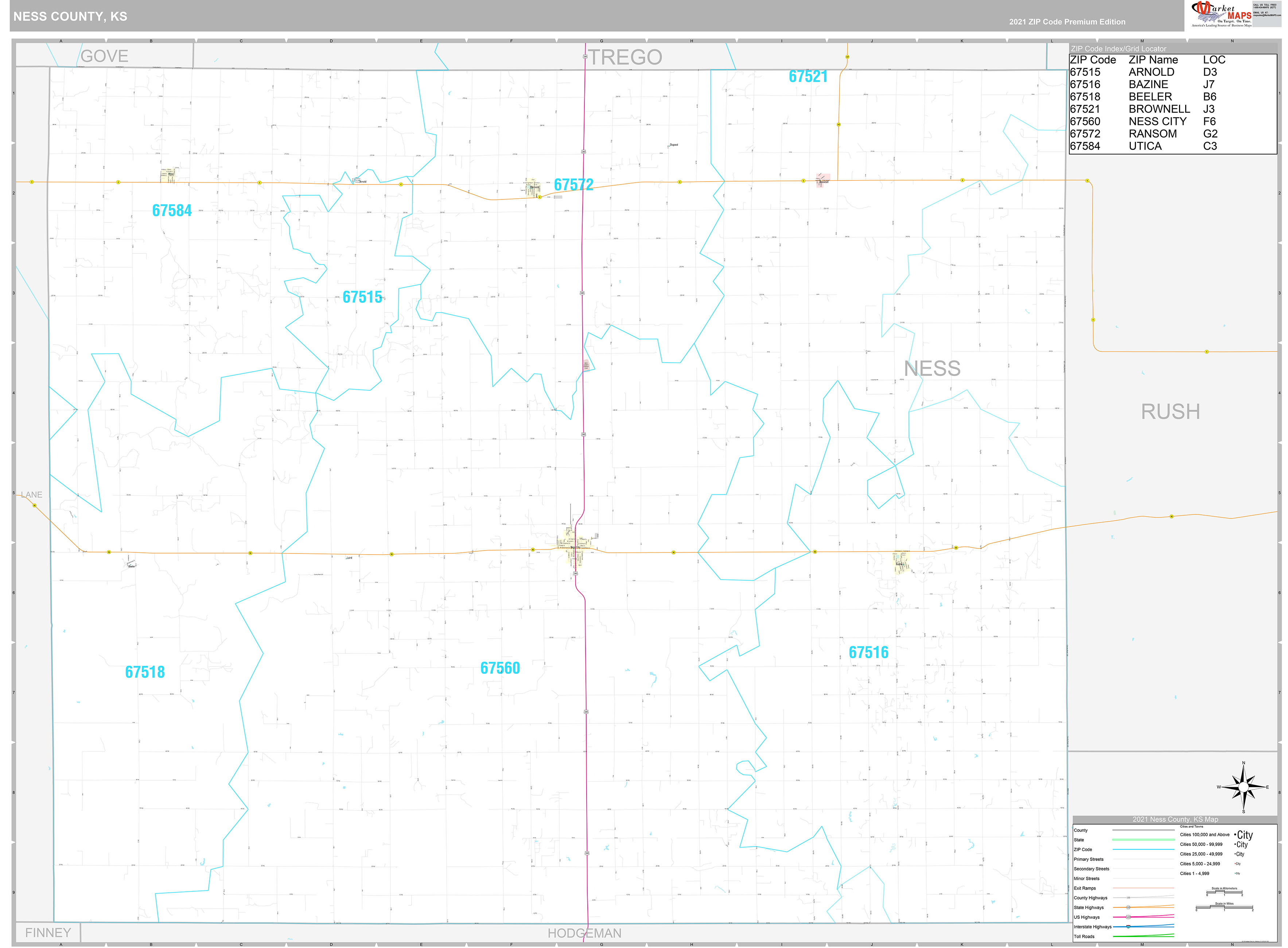Click the US Highways shield symbol in the legend

click(1129, 918)
